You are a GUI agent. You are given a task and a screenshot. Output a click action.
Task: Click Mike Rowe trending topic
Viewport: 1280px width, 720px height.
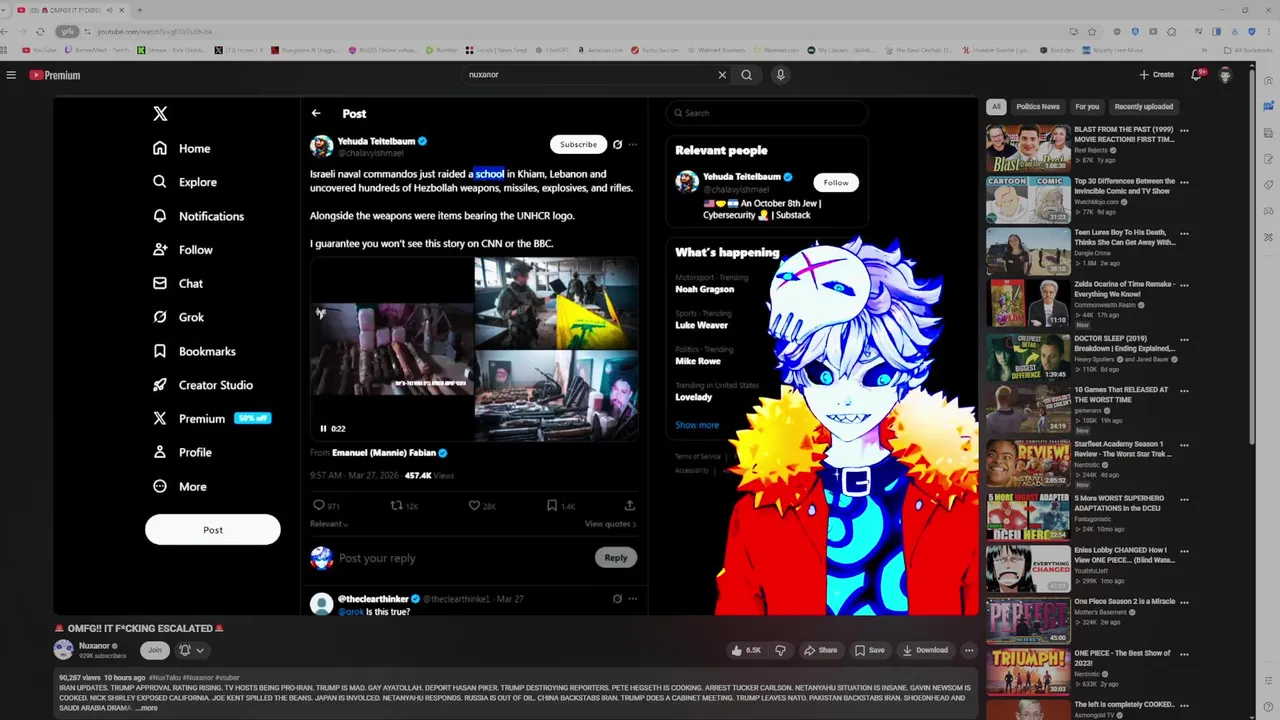(x=696, y=361)
